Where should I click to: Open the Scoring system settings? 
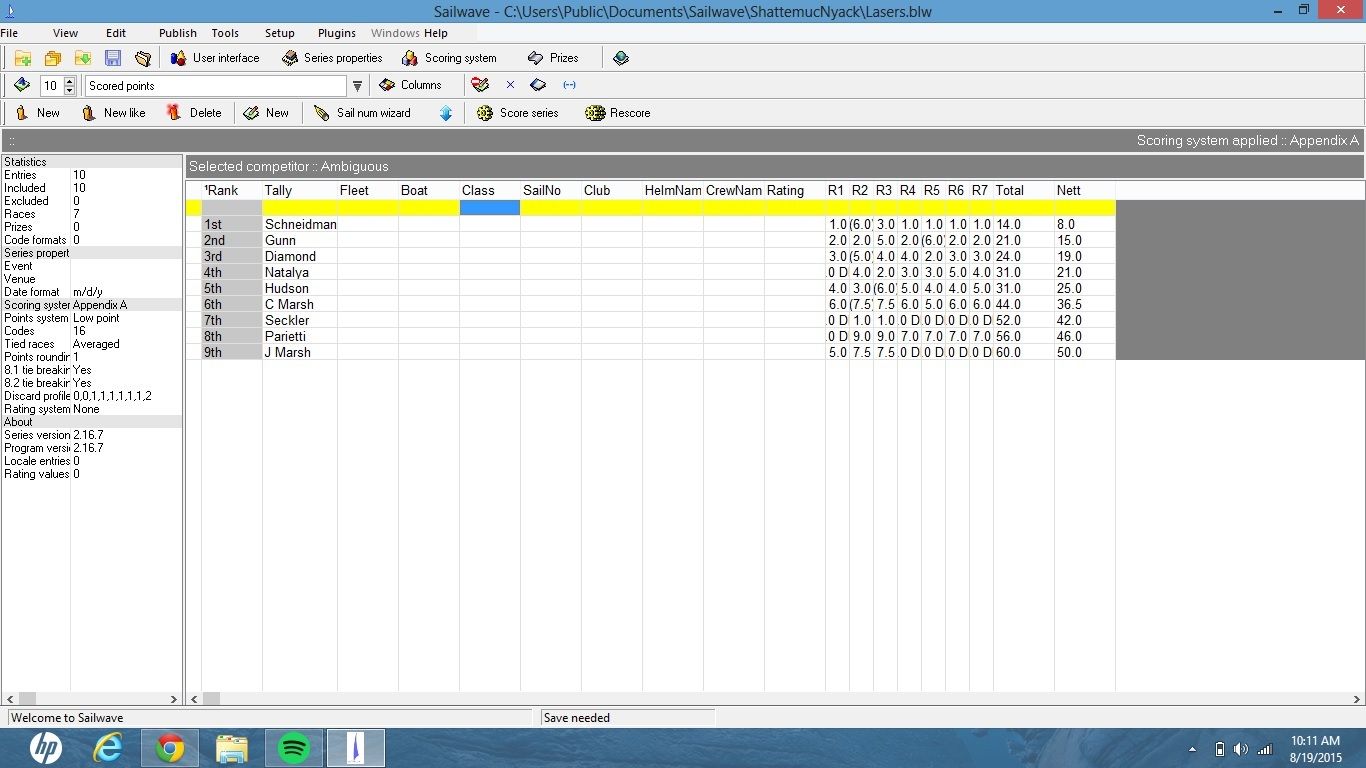click(449, 58)
